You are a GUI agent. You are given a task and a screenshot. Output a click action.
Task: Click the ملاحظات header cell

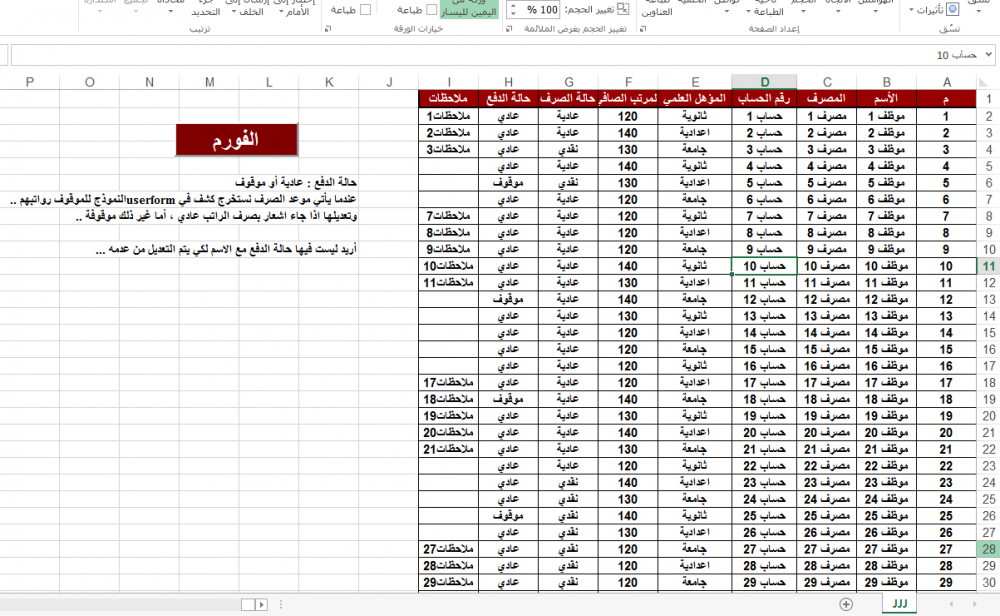click(448, 99)
